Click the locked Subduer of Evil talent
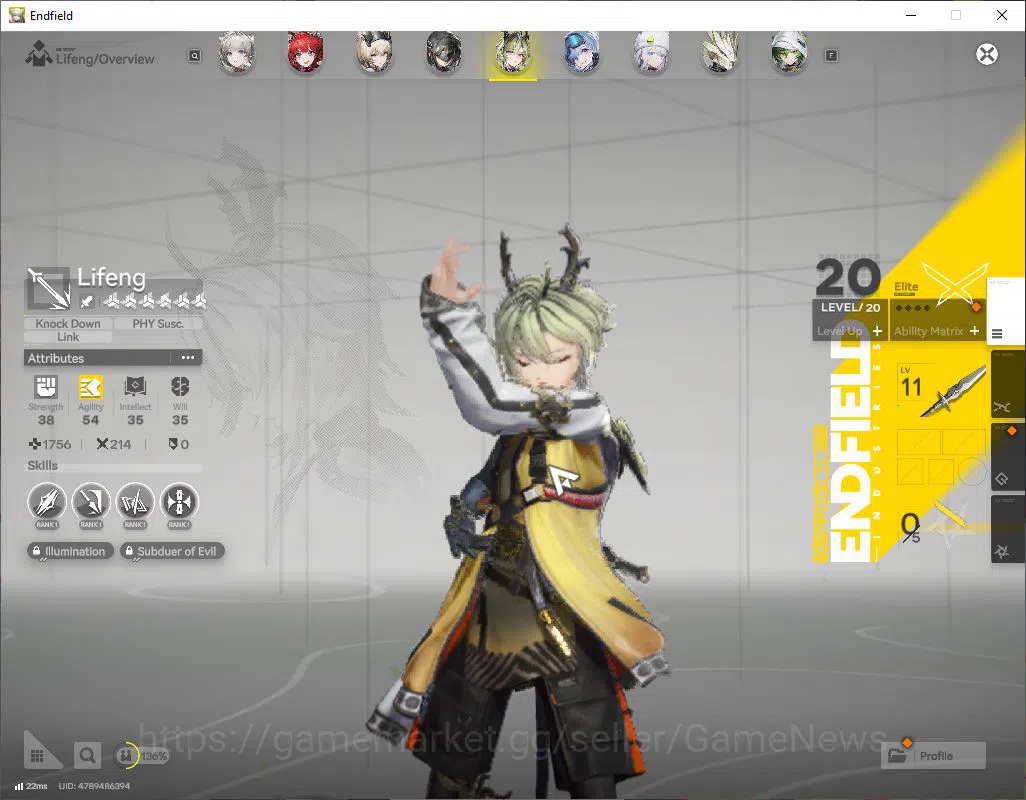Image resolution: width=1026 pixels, height=800 pixels. [173, 551]
